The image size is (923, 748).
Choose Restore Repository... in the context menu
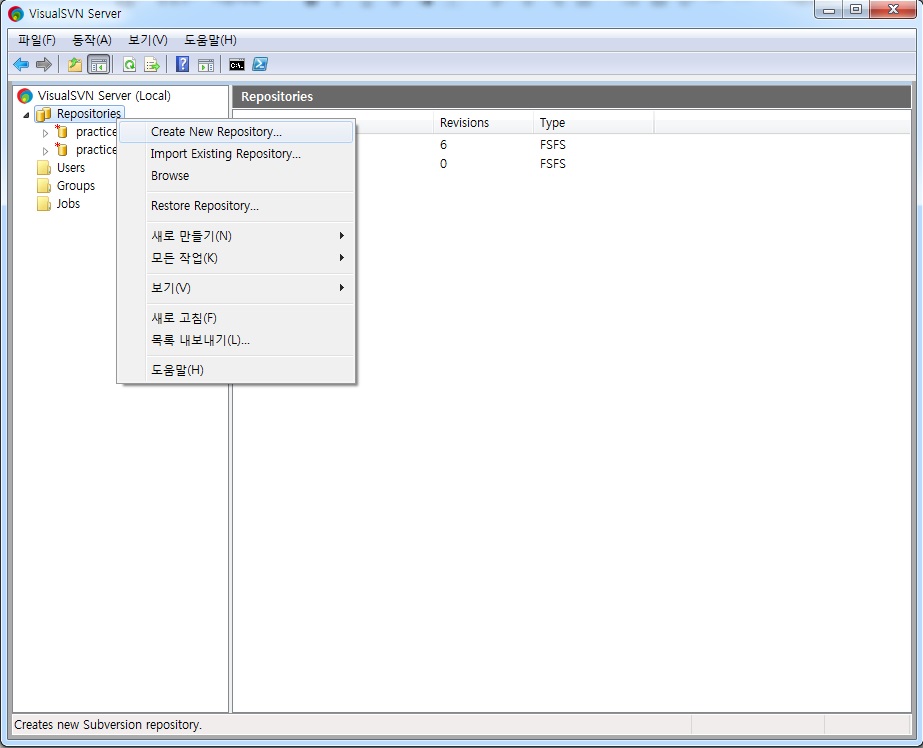236,205
